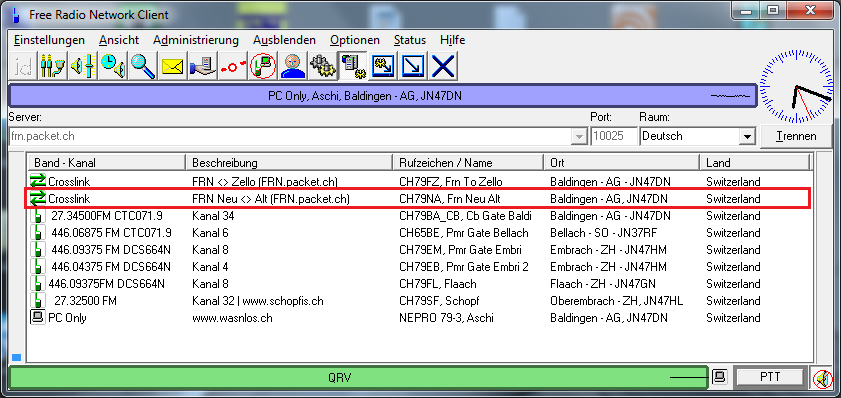
Task: Click gateway icon beside 446.06875 FM CTC071.9
Action: tap(37, 233)
